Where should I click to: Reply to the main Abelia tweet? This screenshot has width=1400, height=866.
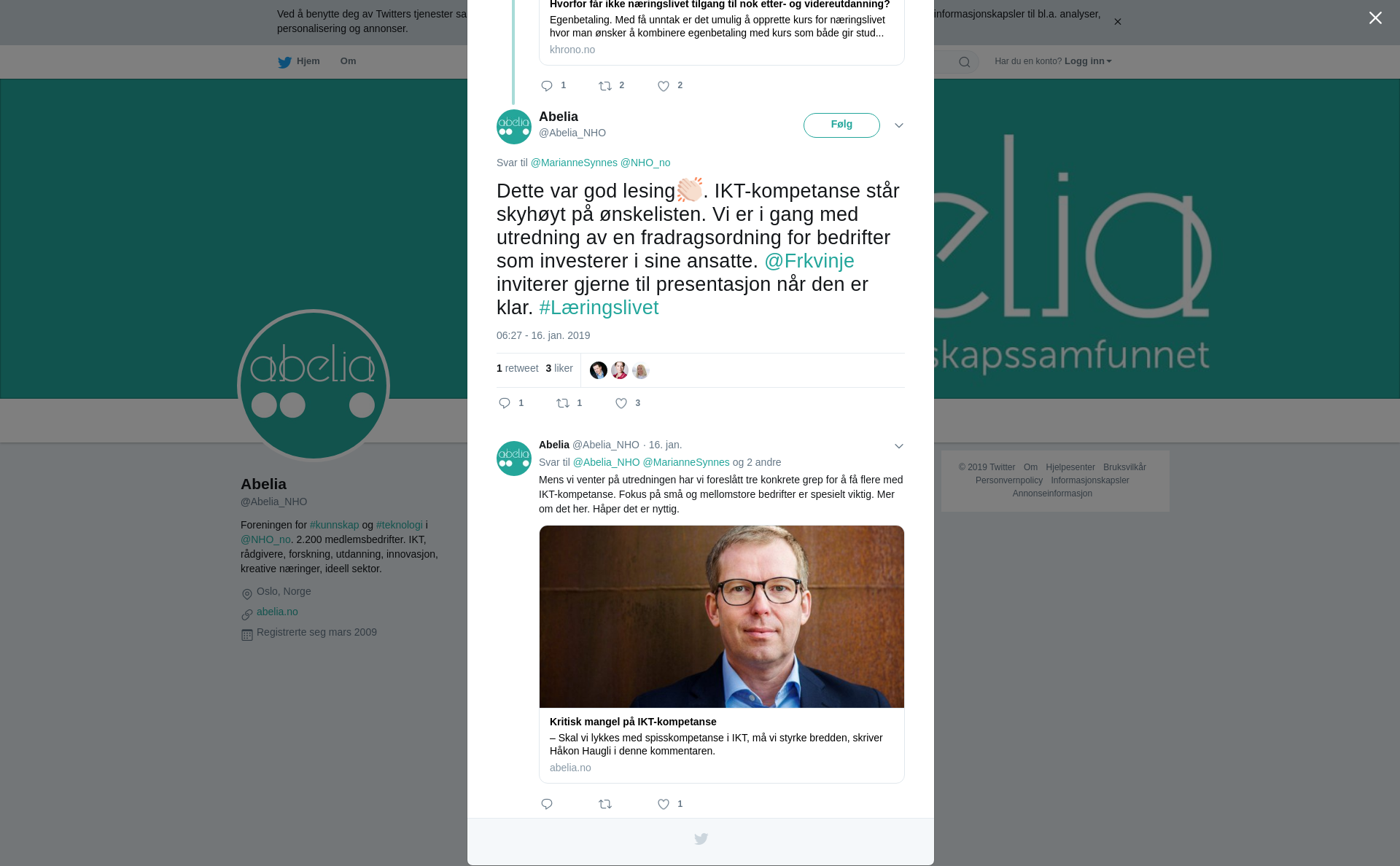tap(505, 403)
